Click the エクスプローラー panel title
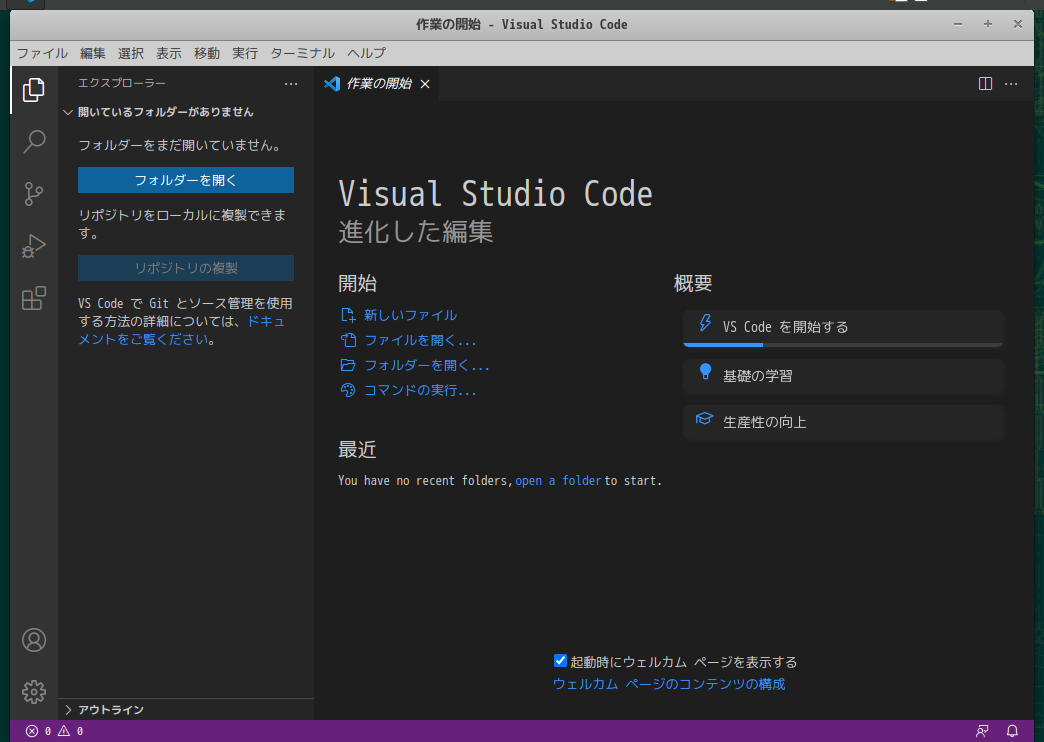This screenshot has width=1044, height=742. [x=122, y=83]
